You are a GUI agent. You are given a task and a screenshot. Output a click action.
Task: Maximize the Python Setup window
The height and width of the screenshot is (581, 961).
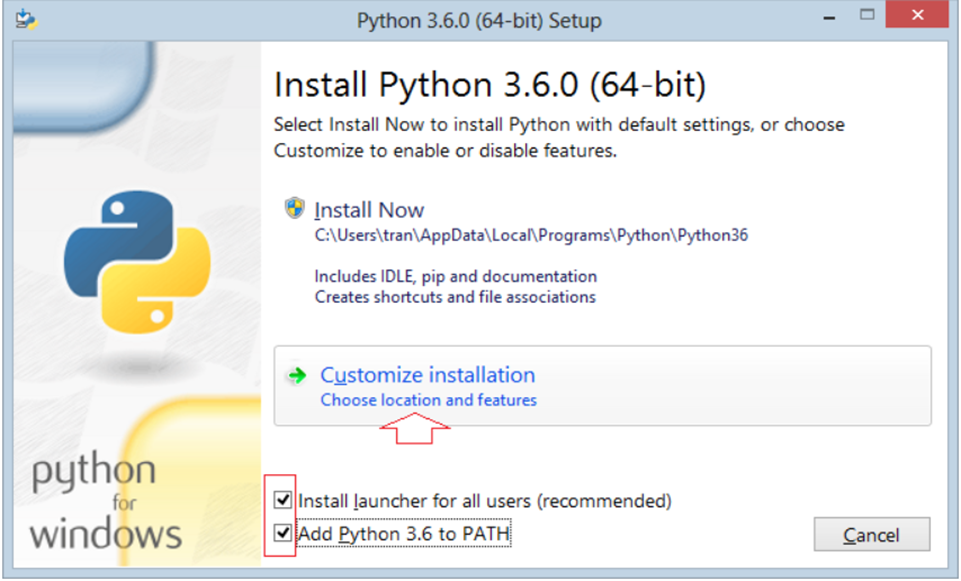point(867,15)
